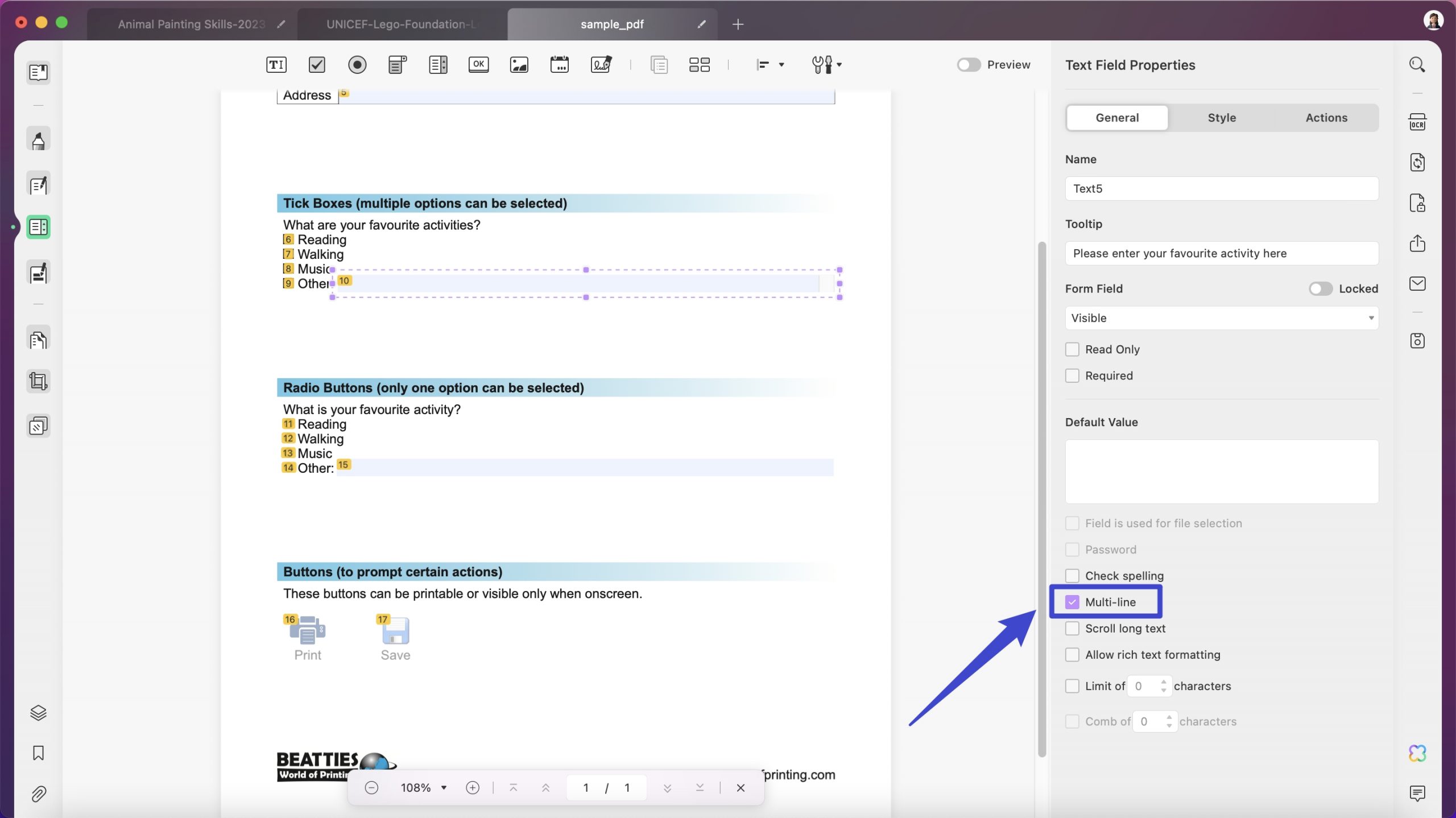Uncheck the Multi-line option

pos(1073,602)
